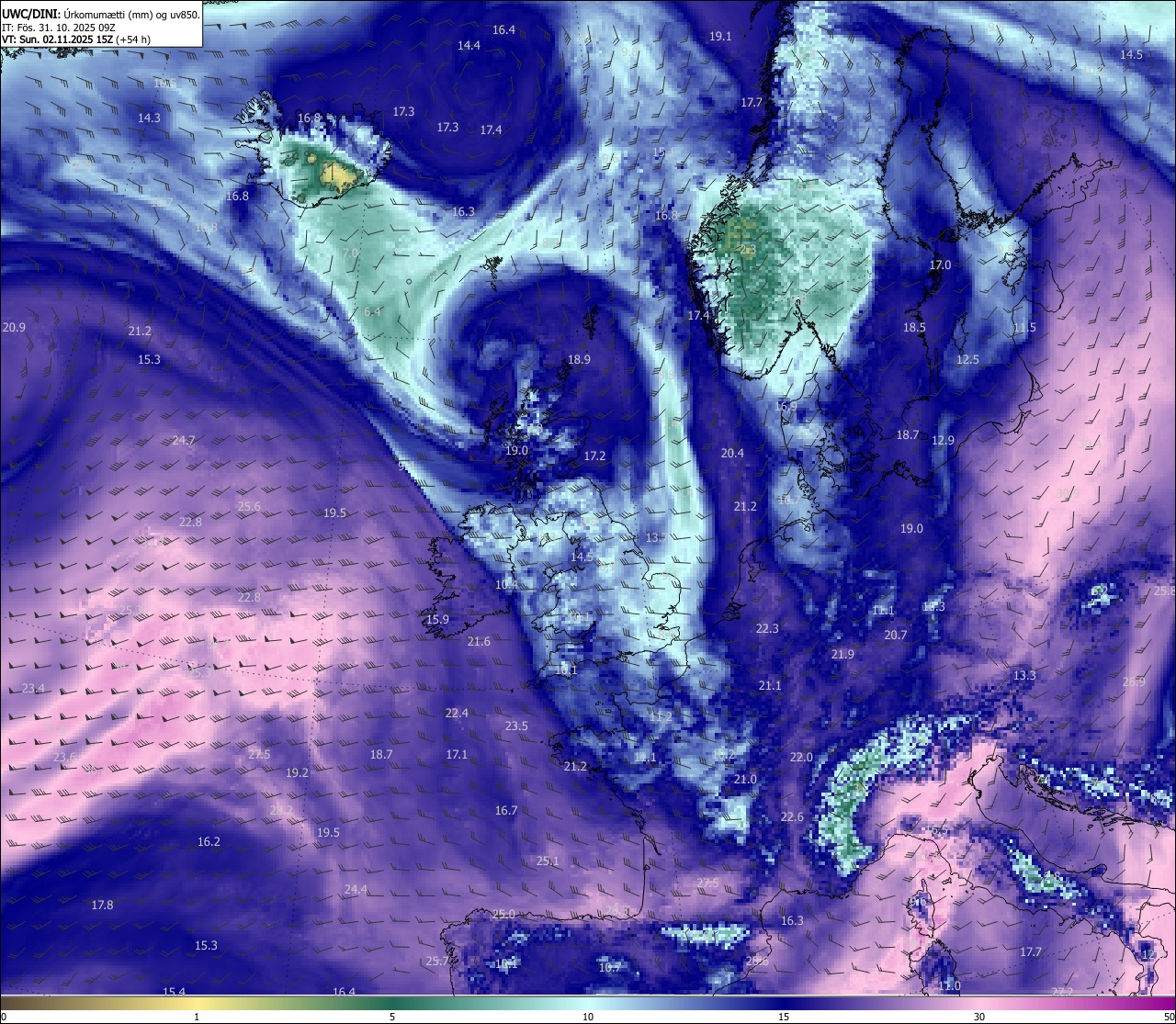Click the VT: Sun. 02.11.2025 15Z (+54 h) line
This screenshot has width=1176, height=1024.
coord(76,39)
